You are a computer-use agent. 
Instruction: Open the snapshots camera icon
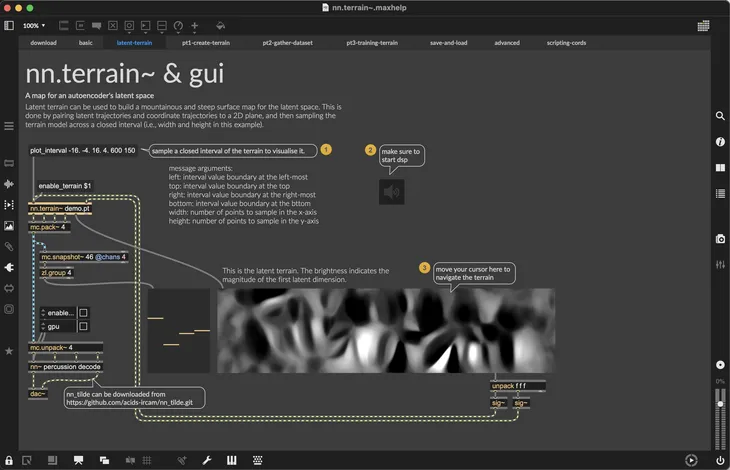(x=720, y=239)
